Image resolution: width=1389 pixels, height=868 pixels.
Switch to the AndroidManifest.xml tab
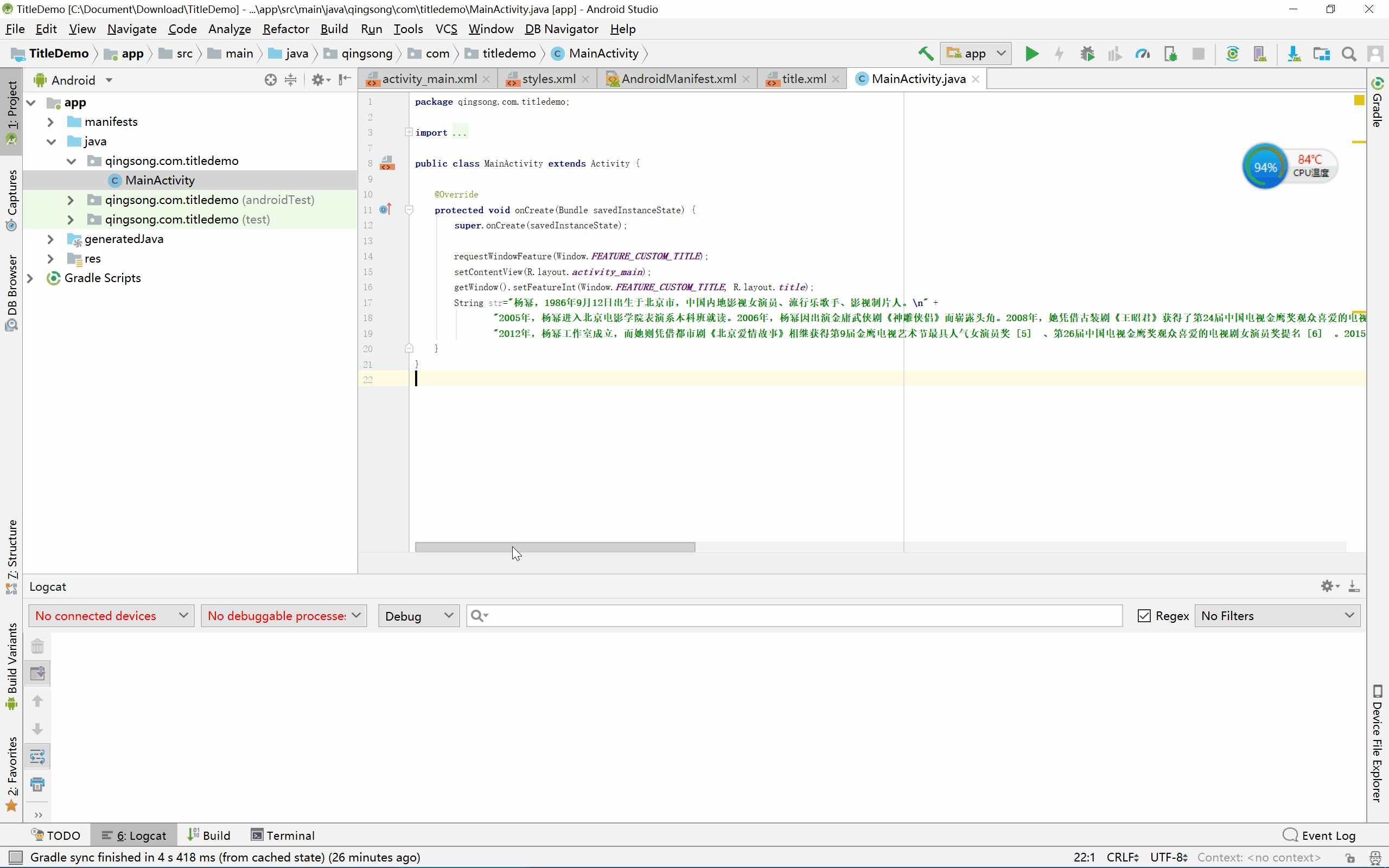click(x=678, y=79)
